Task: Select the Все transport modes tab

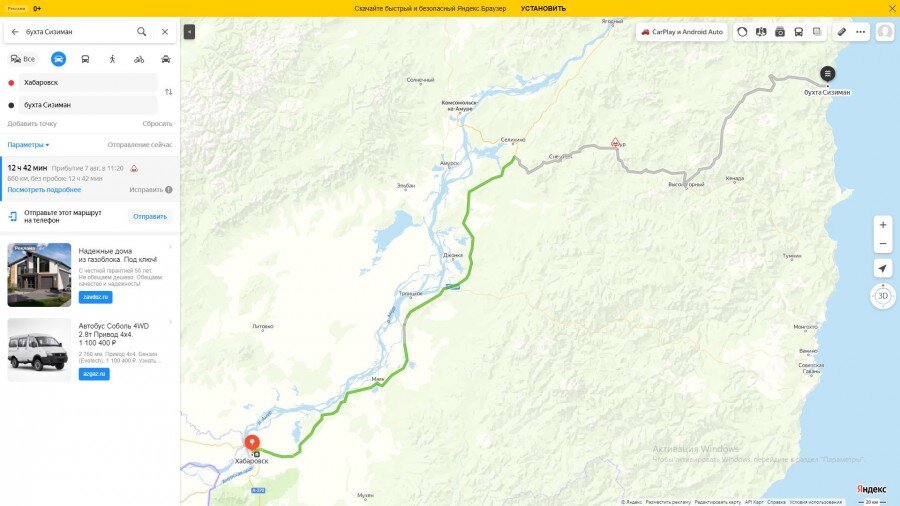Action: 23,59
